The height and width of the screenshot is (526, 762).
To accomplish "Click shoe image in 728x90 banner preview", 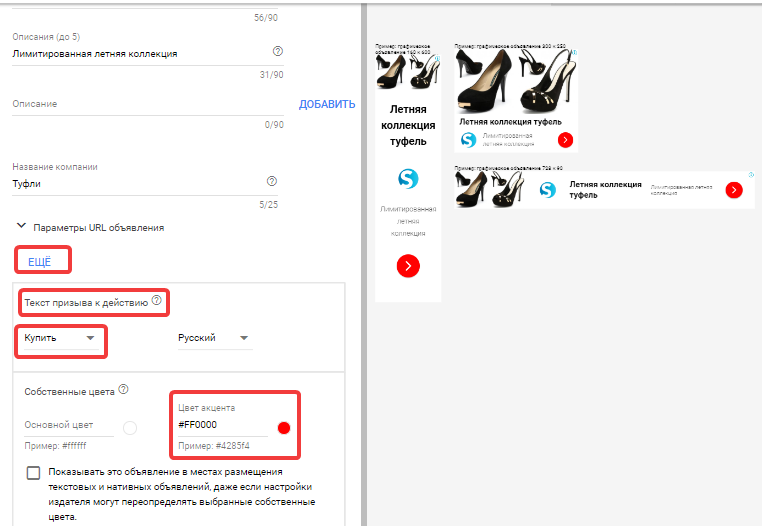I will click(489, 189).
